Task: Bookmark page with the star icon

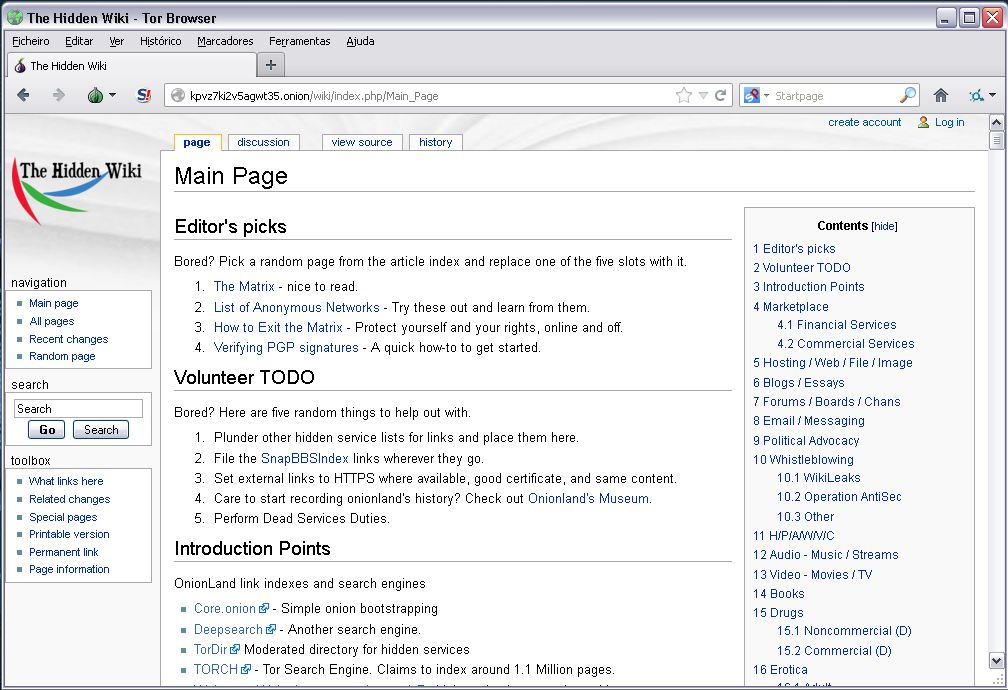Action: coord(684,95)
